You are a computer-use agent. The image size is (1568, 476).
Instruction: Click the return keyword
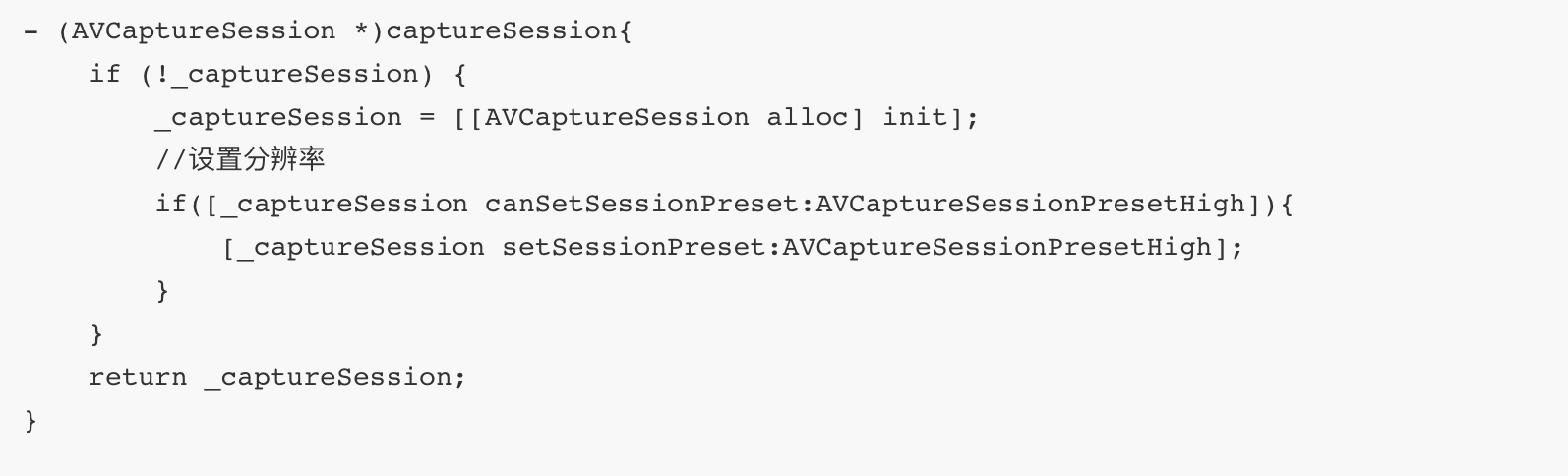pyautogui.click(x=138, y=377)
